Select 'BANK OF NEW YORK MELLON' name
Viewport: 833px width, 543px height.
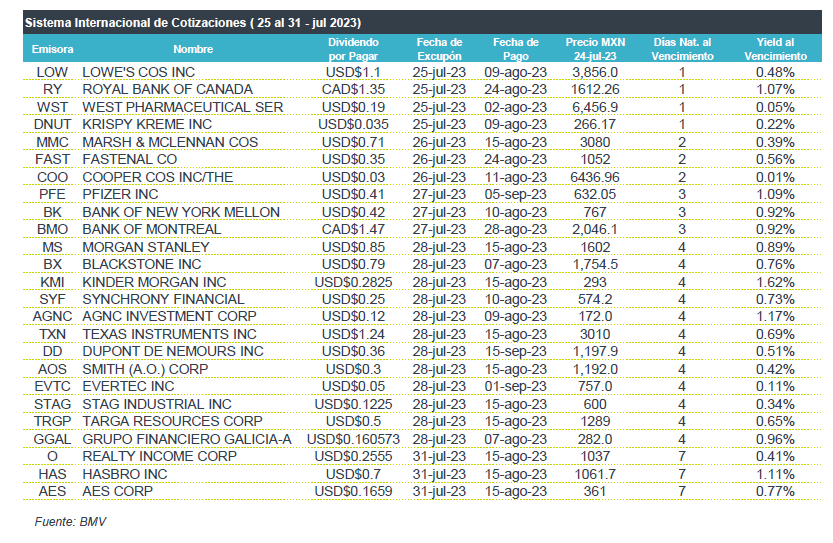coord(181,213)
